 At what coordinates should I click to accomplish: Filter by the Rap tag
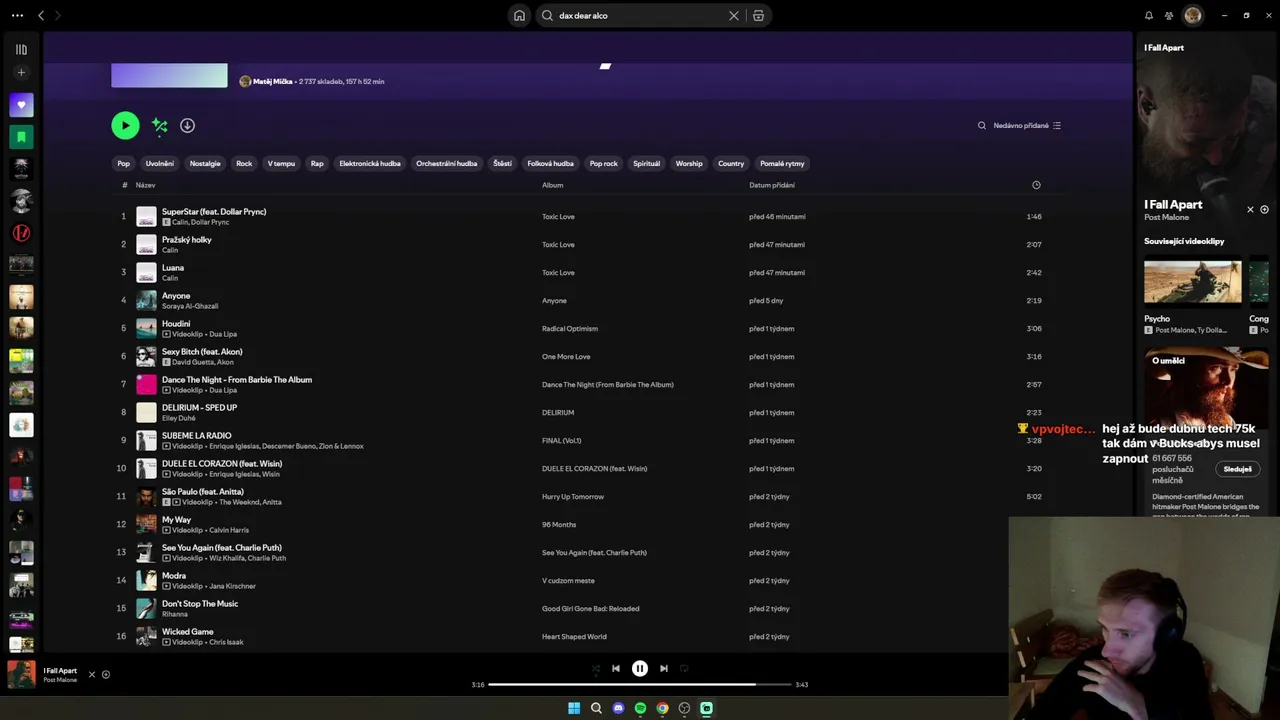(x=317, y=164)
